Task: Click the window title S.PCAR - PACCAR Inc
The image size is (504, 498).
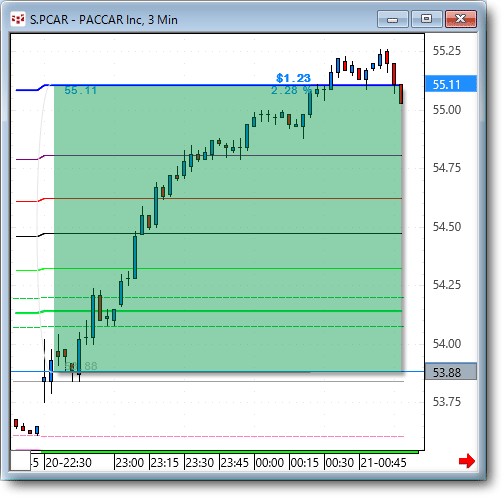Action: (104, 20)
